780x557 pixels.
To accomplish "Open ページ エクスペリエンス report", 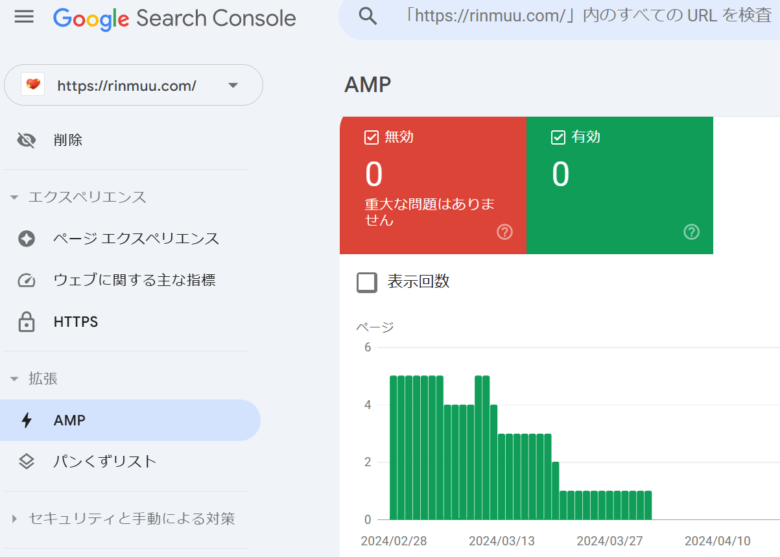I will click(x=136, y=239).
